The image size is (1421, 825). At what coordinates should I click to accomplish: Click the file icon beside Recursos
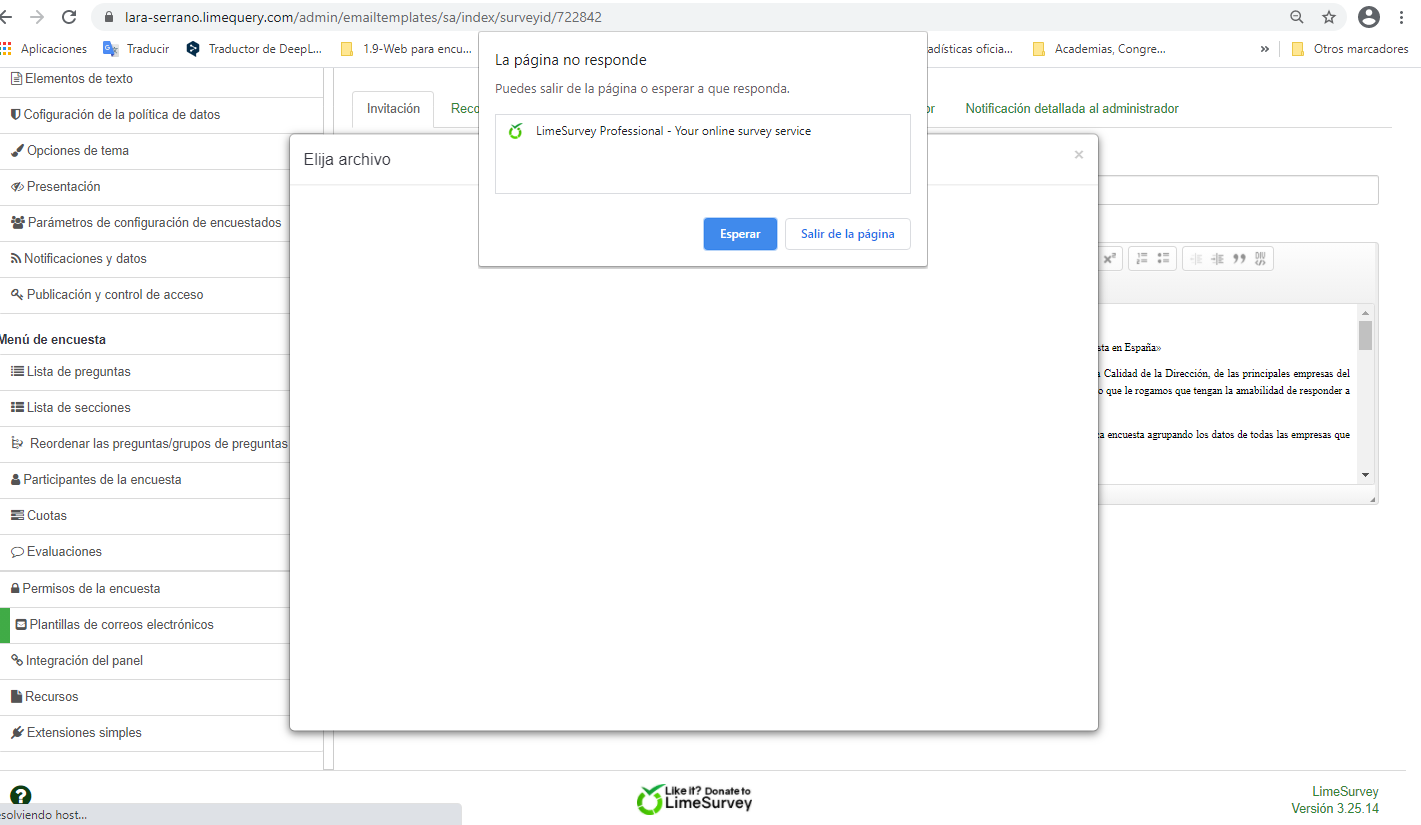(x=16, y=697)
